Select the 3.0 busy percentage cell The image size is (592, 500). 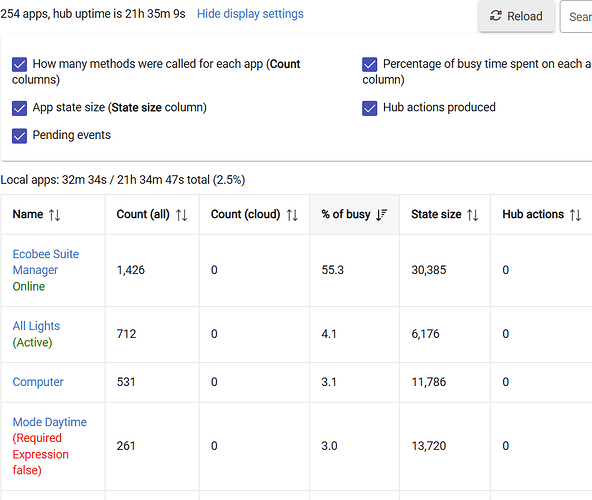(329, 446)
